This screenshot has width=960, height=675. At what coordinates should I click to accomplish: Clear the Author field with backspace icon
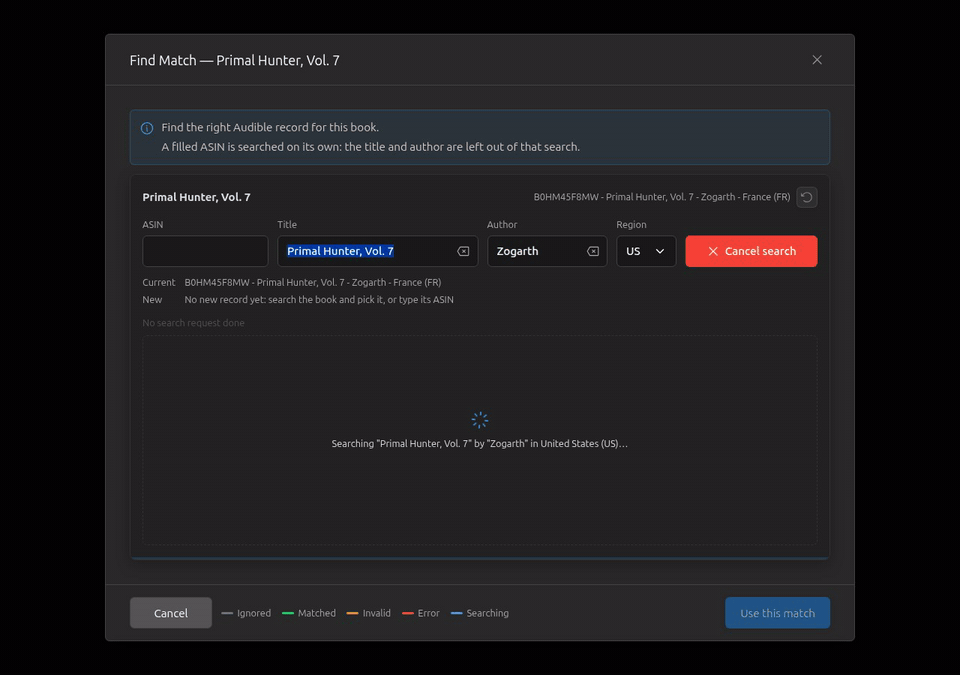[593, 251]
